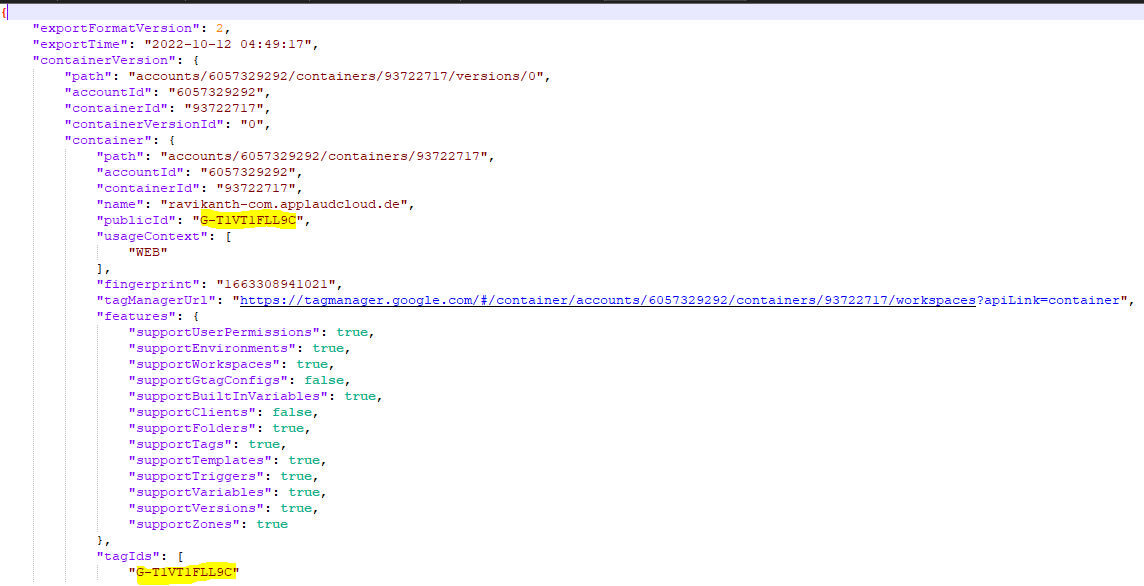Image resolution: width=1144 pixels, height=586 pixels.
Task: Select the "WEB" array entry
Action: pos(149,252)
